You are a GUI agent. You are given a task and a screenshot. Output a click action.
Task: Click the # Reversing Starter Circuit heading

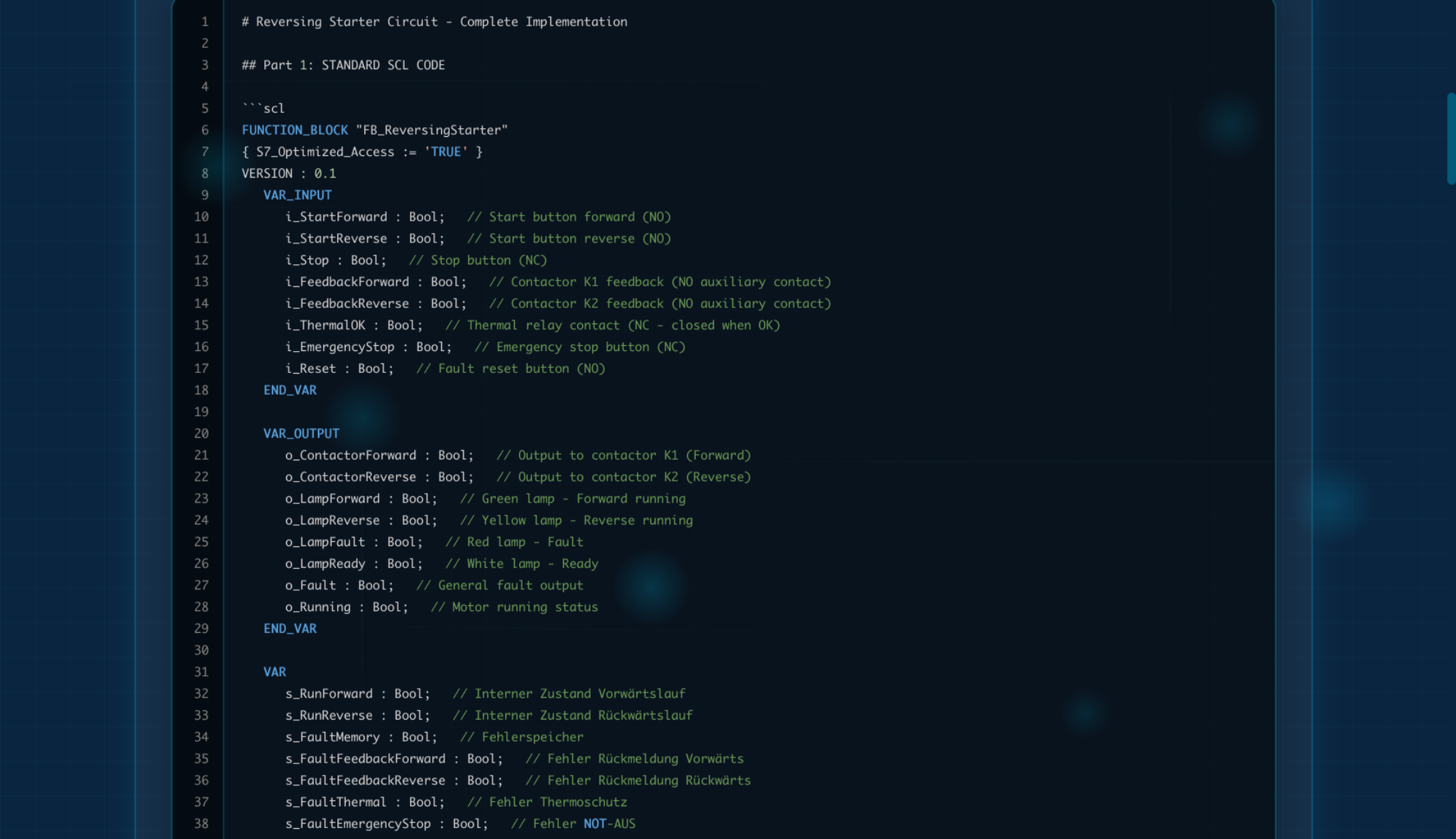433,21
